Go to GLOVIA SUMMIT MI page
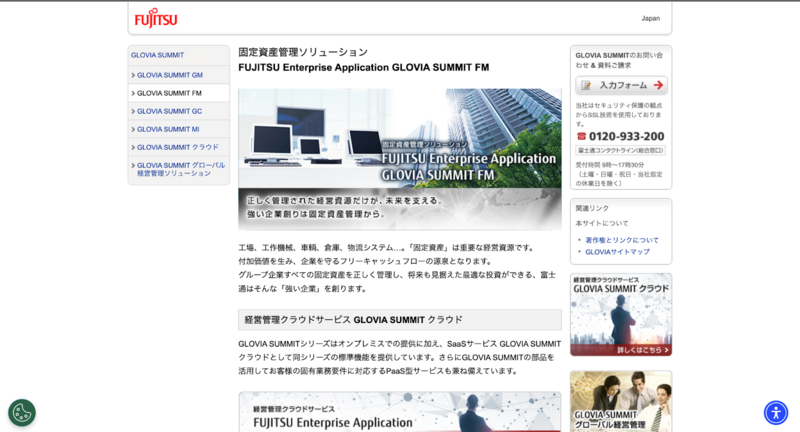Viewport: 800px width, 432px height. (168, 130)
